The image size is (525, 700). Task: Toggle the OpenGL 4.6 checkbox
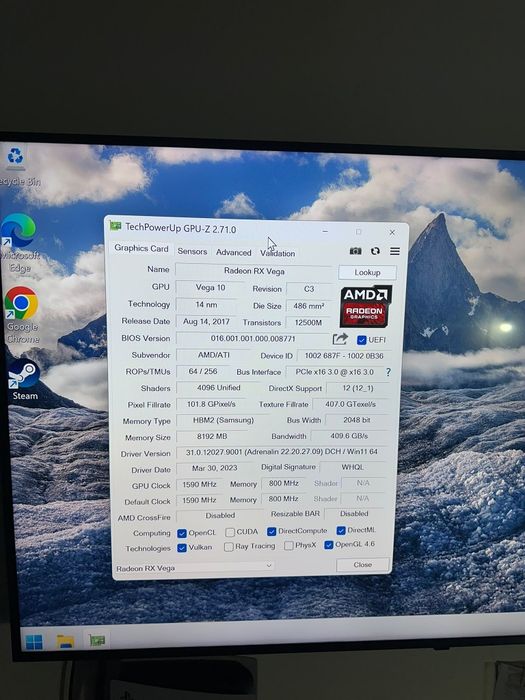coord(329,545)
